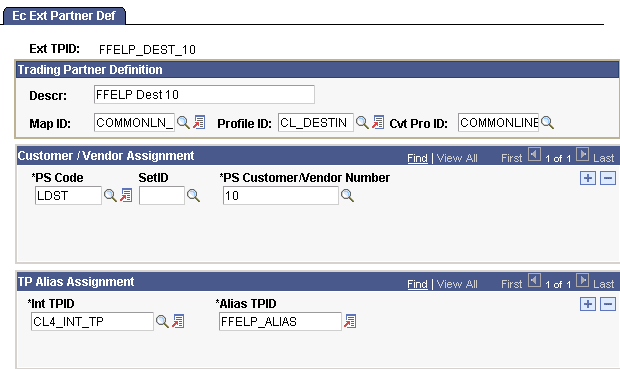Click View All in TP Alias Assignment
The image size is (620, 369).
click(457, 284)
